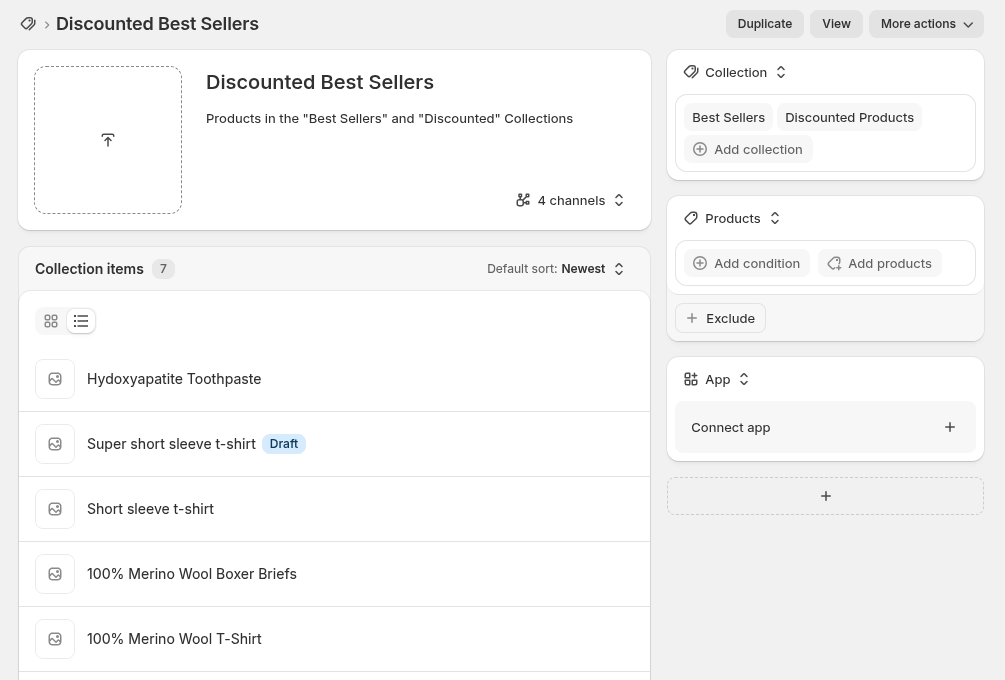
Task: Open 100% Merino Wool T-Shirt
Action: tap(174, 639)
